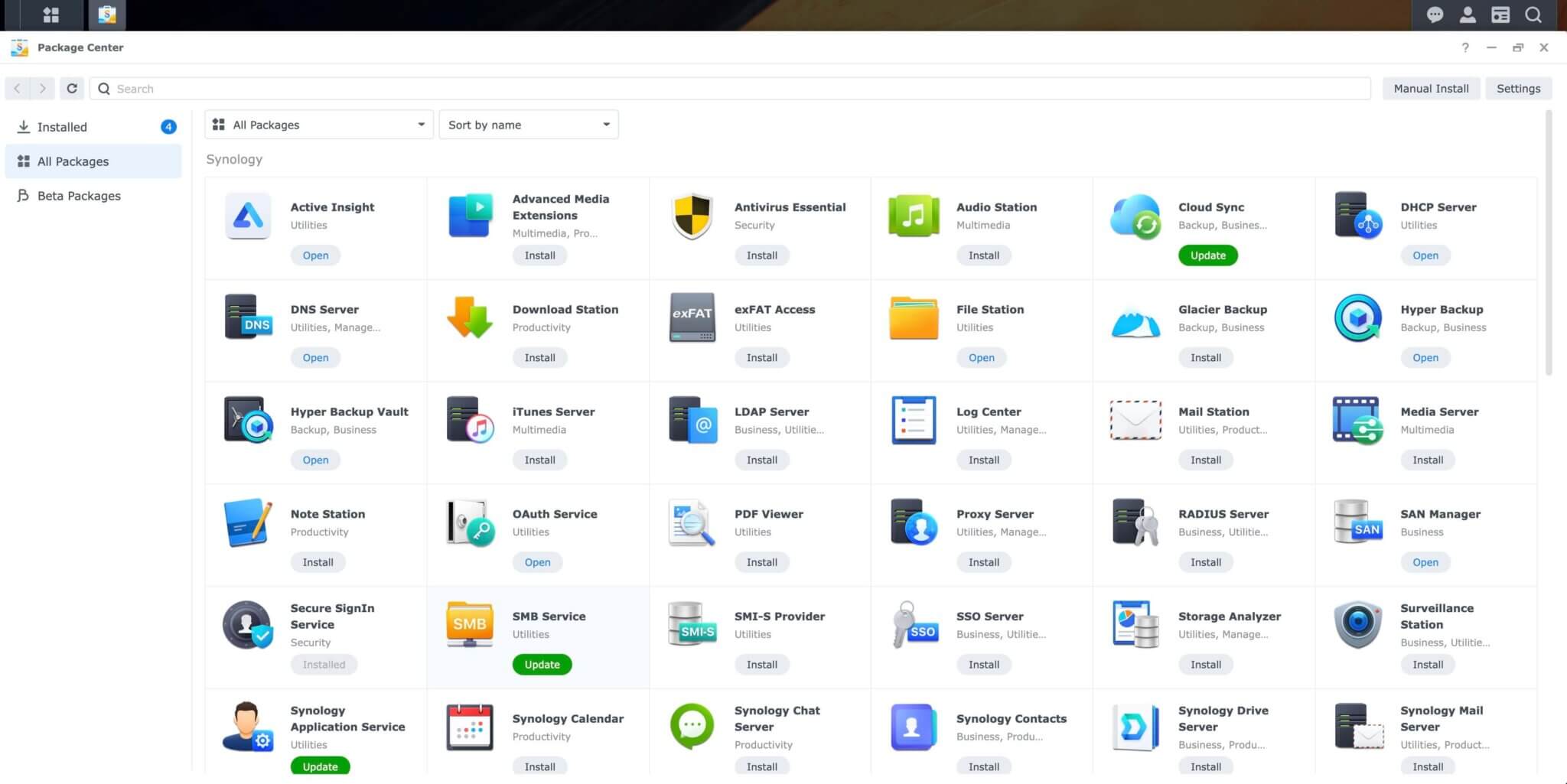This screenshot has width=1567, height=784.
Task: Open the user account options icon
Action: point(1468,15)
